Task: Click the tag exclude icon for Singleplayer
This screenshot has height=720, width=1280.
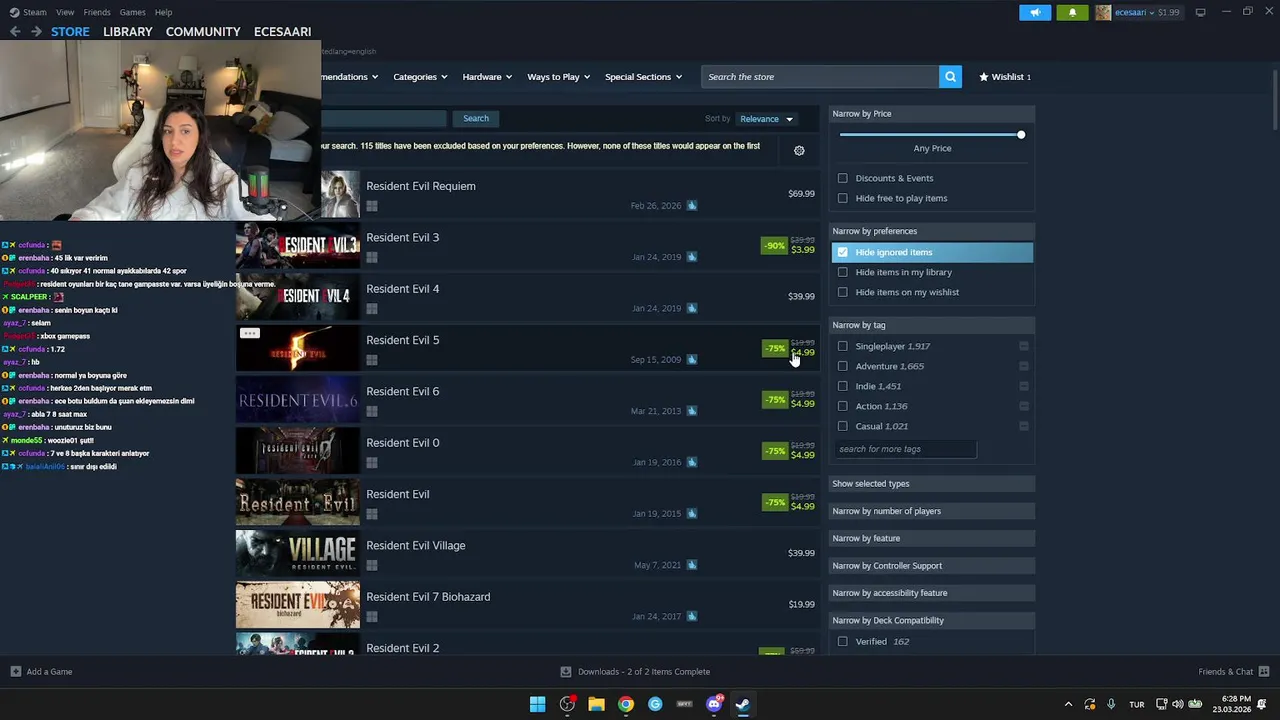Action: pyautogui.click(x=1023, y=346)
